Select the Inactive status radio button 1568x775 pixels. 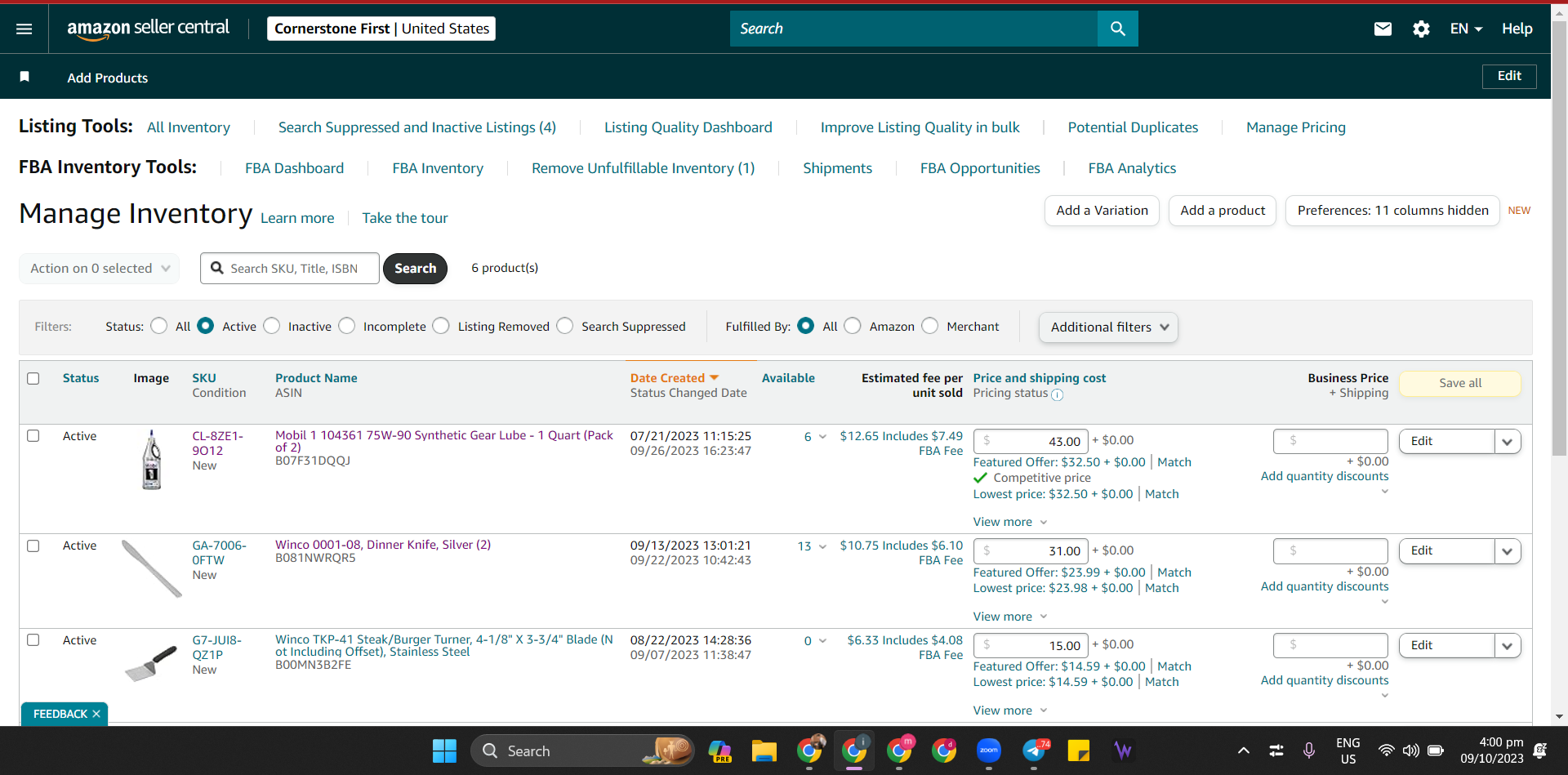[x=272, y=326]
